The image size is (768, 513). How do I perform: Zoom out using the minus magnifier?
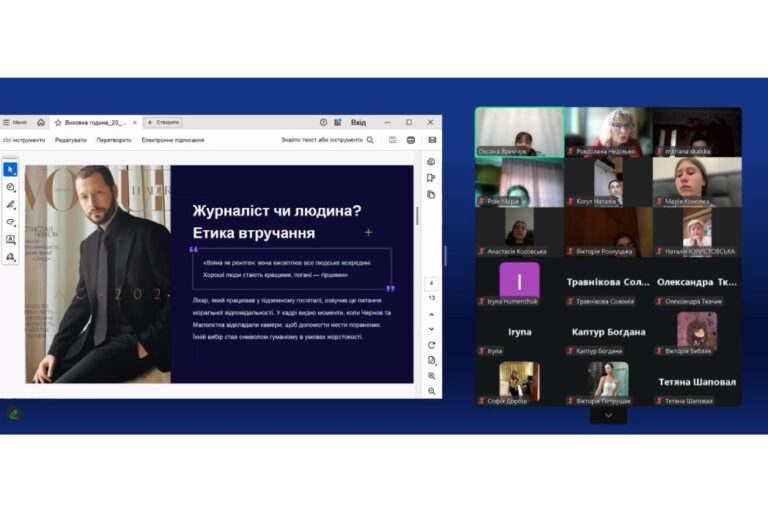pyautogui.click(x=432, y=391)
